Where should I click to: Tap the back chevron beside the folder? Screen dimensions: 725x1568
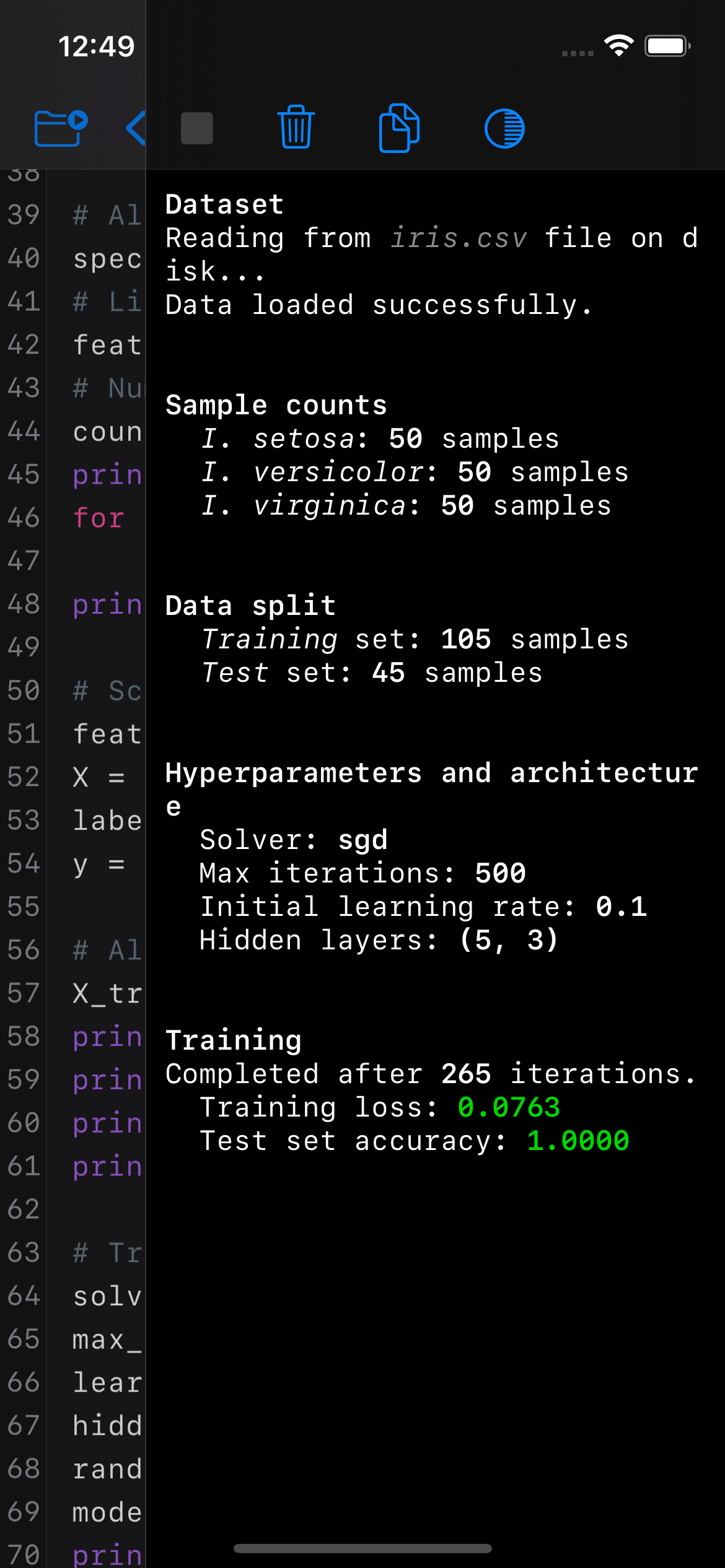click(136, 128)
